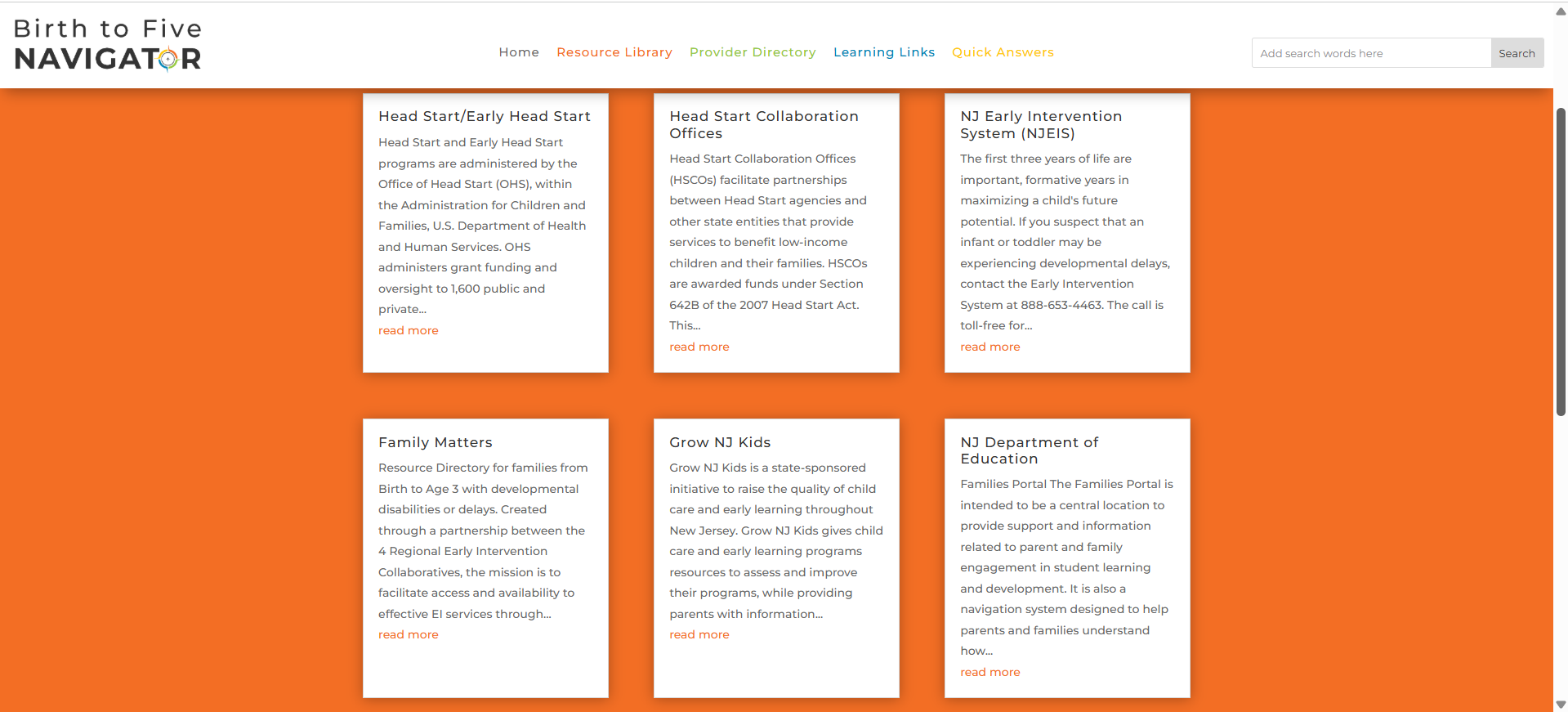This screenshot has width=1568, height=712.
Task: Click the Grow NJ Kids card title
Action: point(720,442)
